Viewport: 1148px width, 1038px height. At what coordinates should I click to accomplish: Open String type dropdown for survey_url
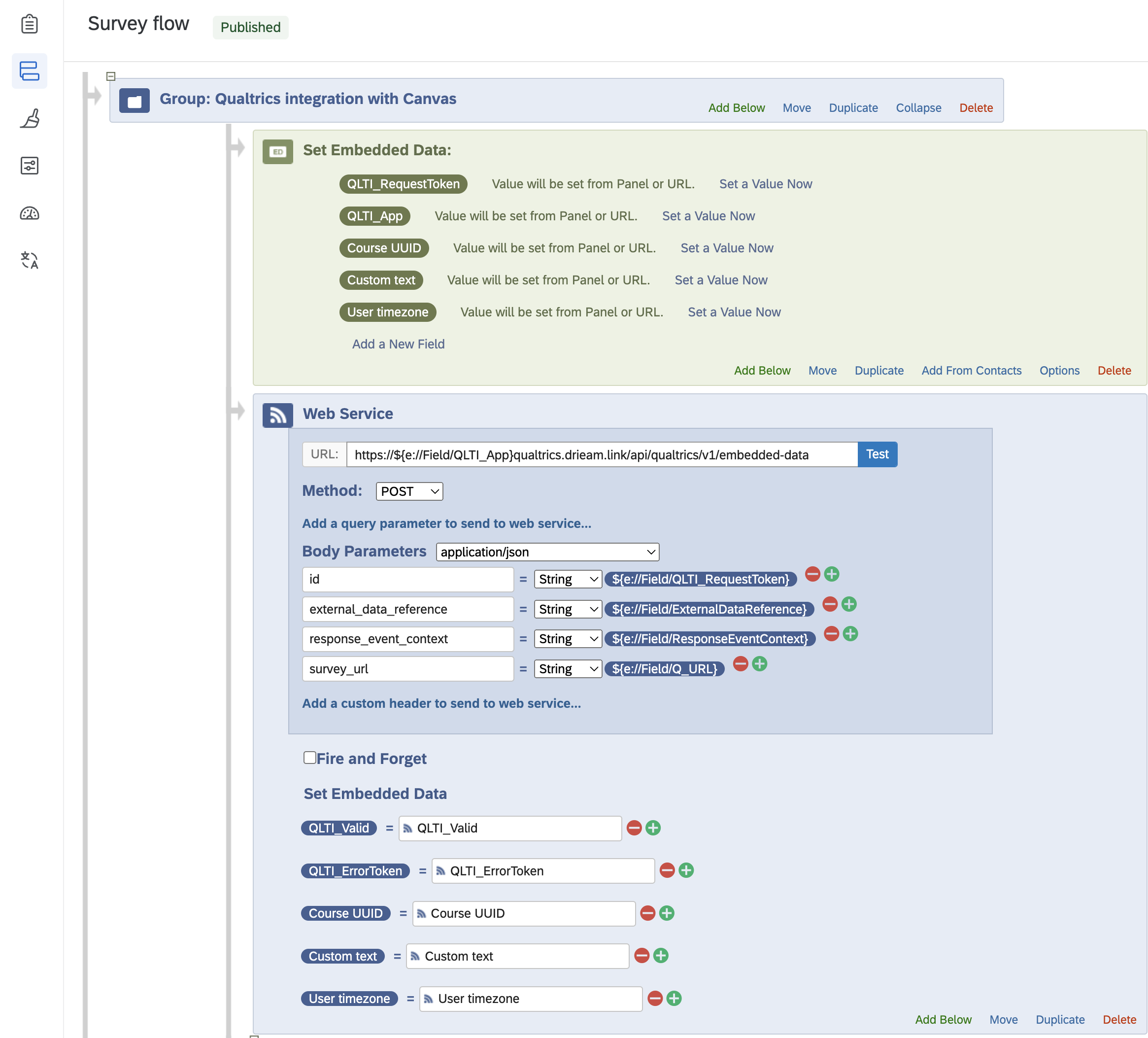click(568, 669)
